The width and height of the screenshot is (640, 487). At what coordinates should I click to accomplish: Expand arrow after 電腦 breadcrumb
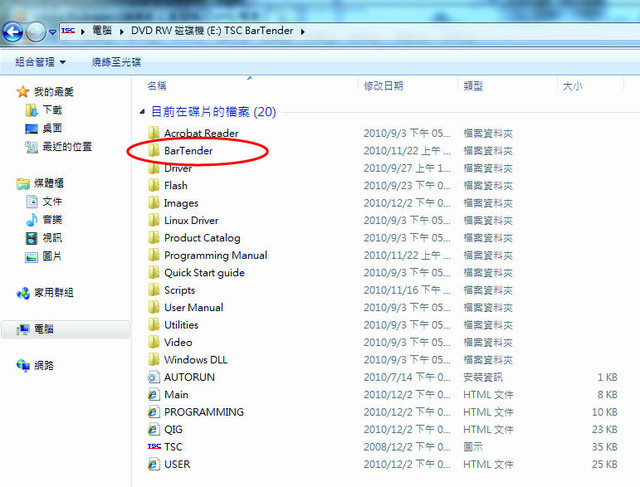click(x=121, y=31)
